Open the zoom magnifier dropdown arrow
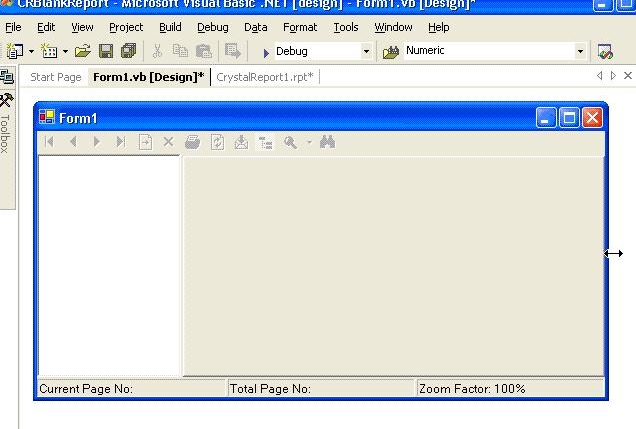This screenshot has width=636, height=429. 308,142
